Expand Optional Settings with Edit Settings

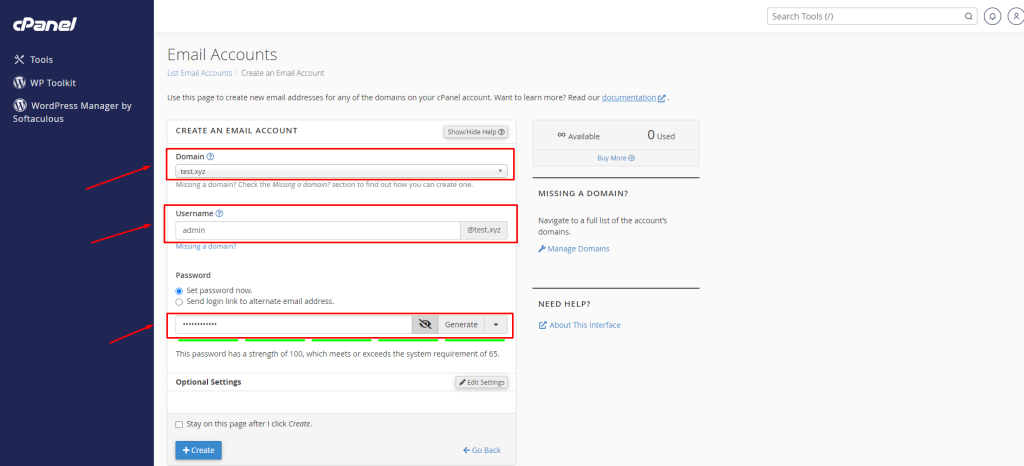click(482, 382)
